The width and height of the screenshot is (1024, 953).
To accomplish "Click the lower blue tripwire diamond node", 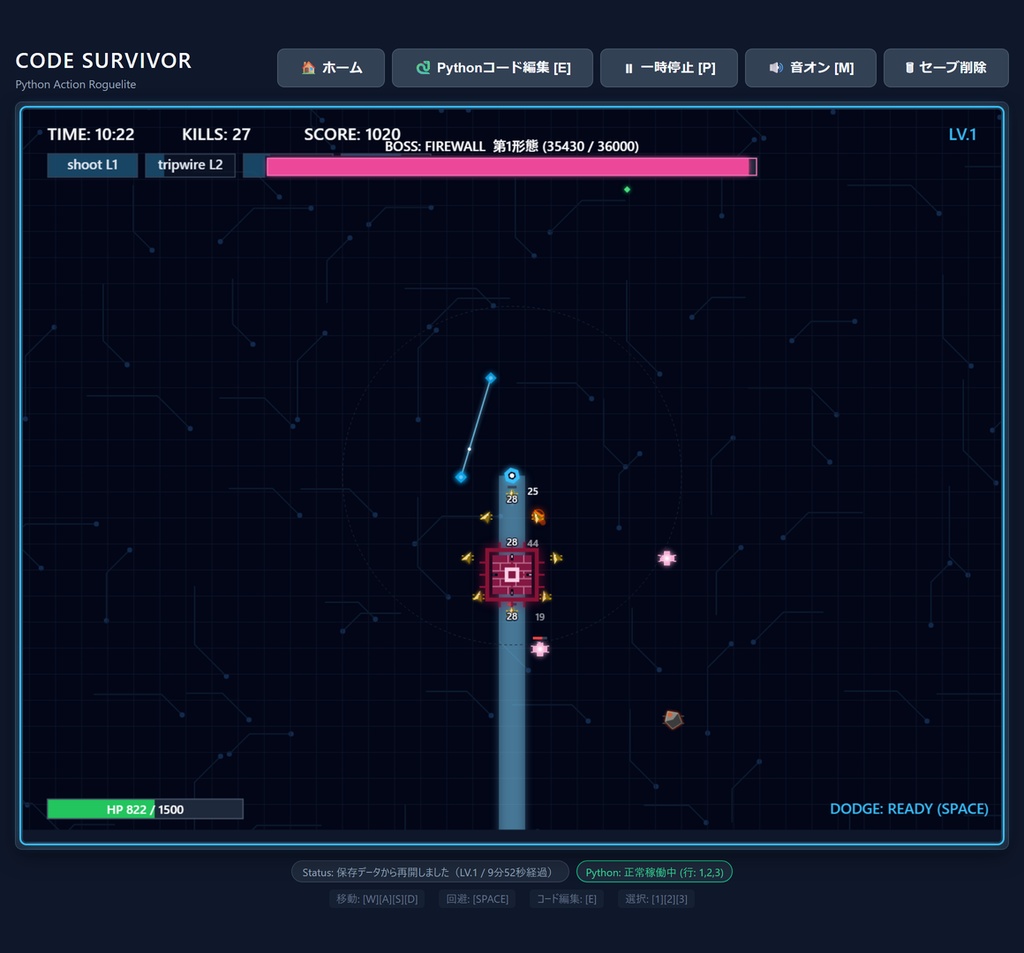I will point(460,477).
